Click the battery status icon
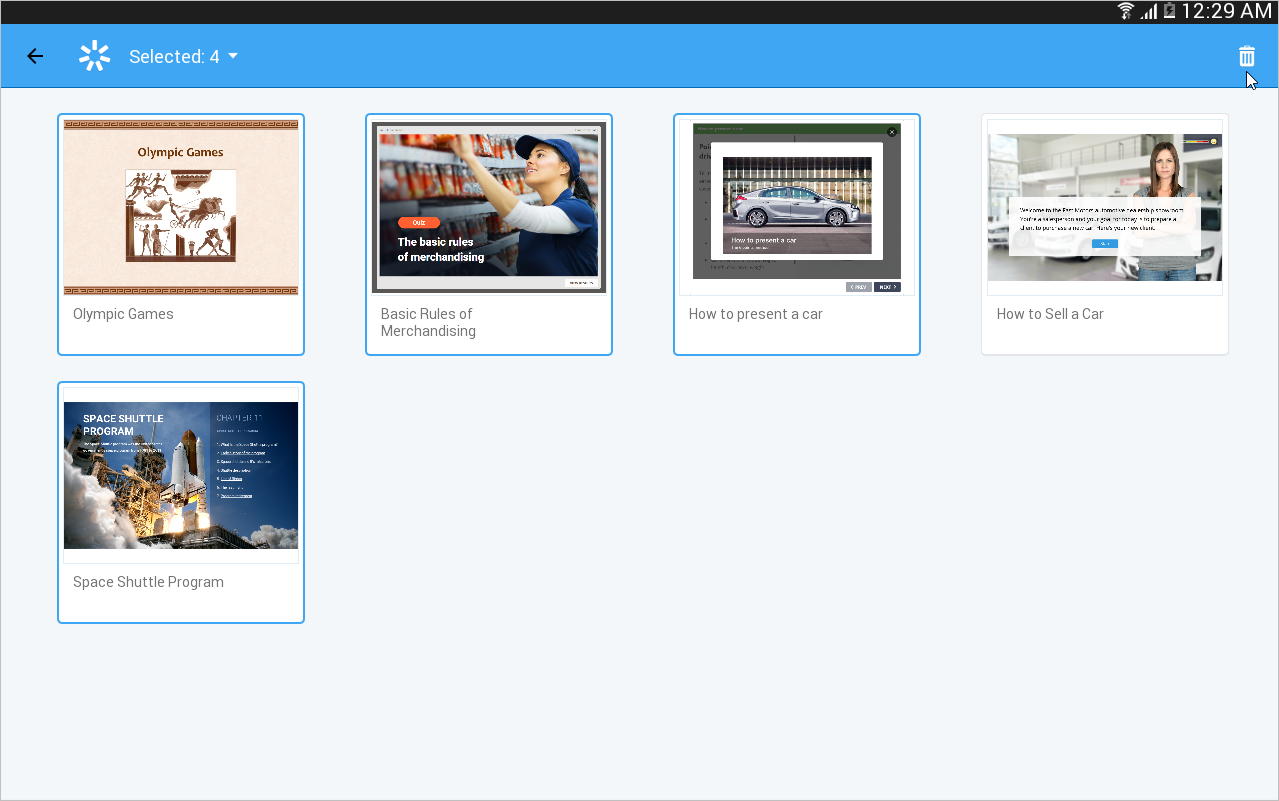Screen dimensions: 1279x801 click(x=1168, y=11)
